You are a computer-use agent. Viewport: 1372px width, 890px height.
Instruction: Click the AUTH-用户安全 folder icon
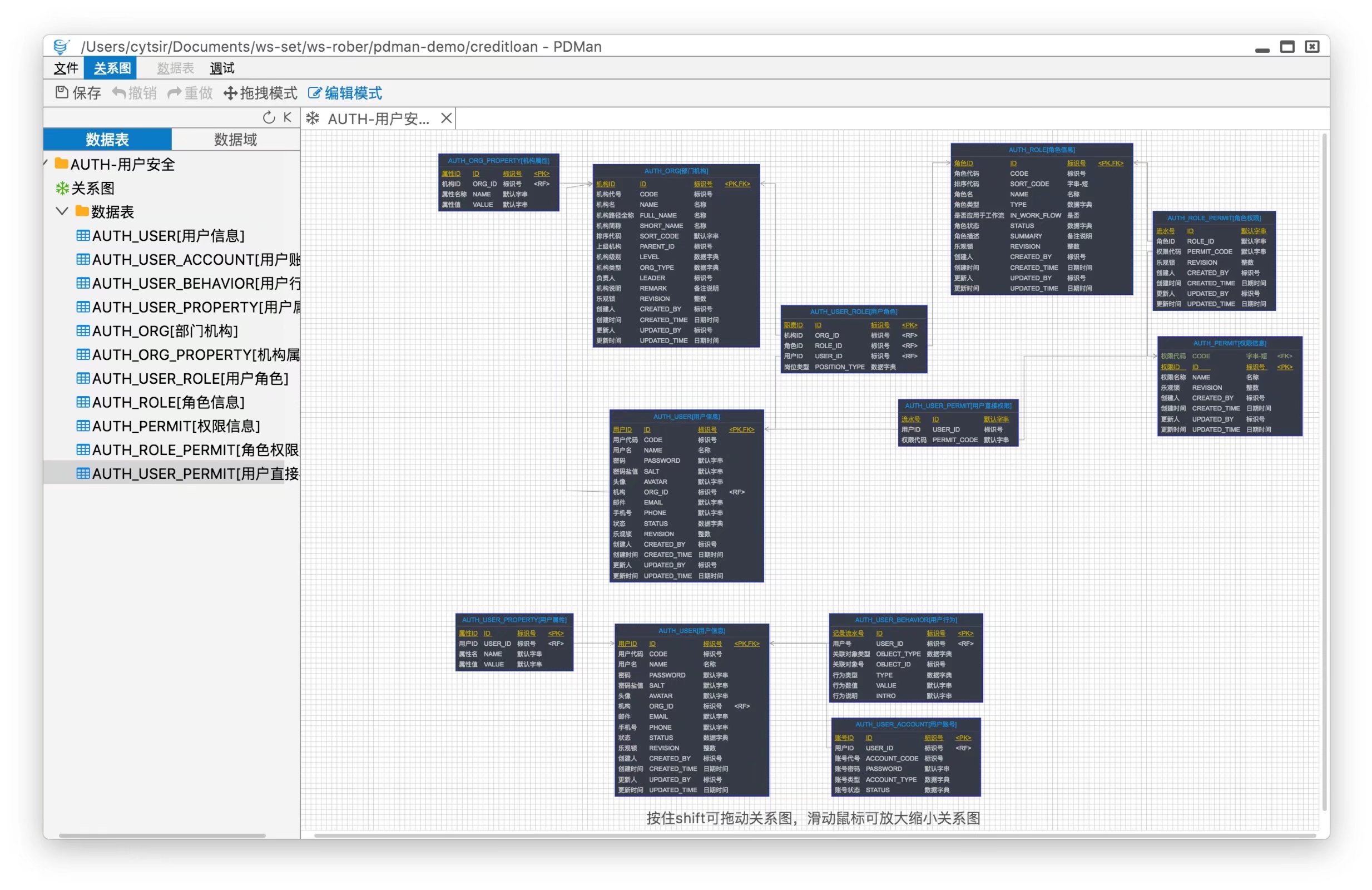click(x=62, y=163)
